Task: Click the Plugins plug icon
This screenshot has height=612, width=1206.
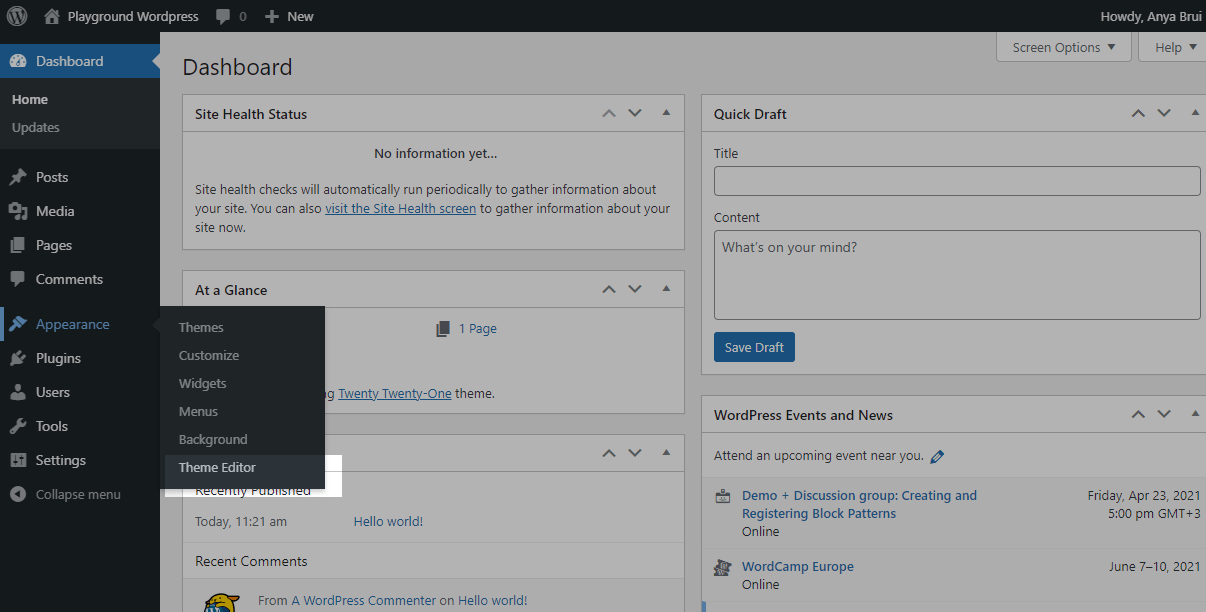Action: pos(18,358)
